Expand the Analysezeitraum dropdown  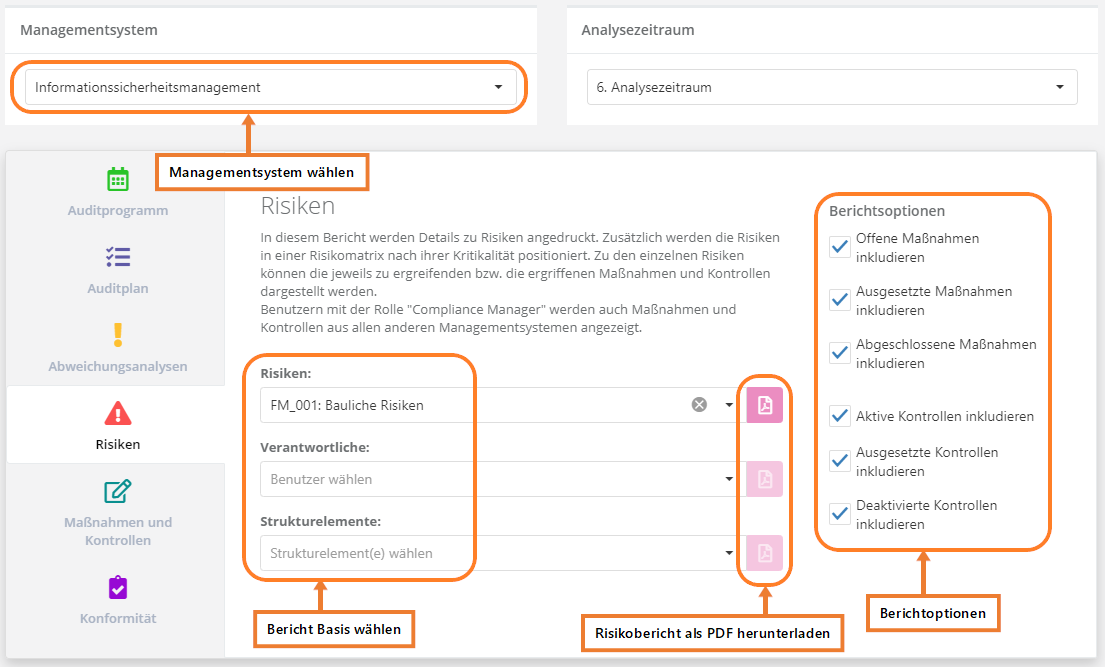coord(831,87)
